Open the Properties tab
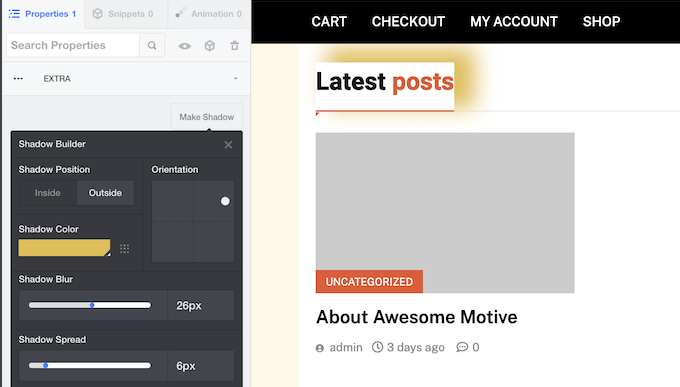Image resolution: width=680 pixels, height=387 pixels. tap(42, 14)
